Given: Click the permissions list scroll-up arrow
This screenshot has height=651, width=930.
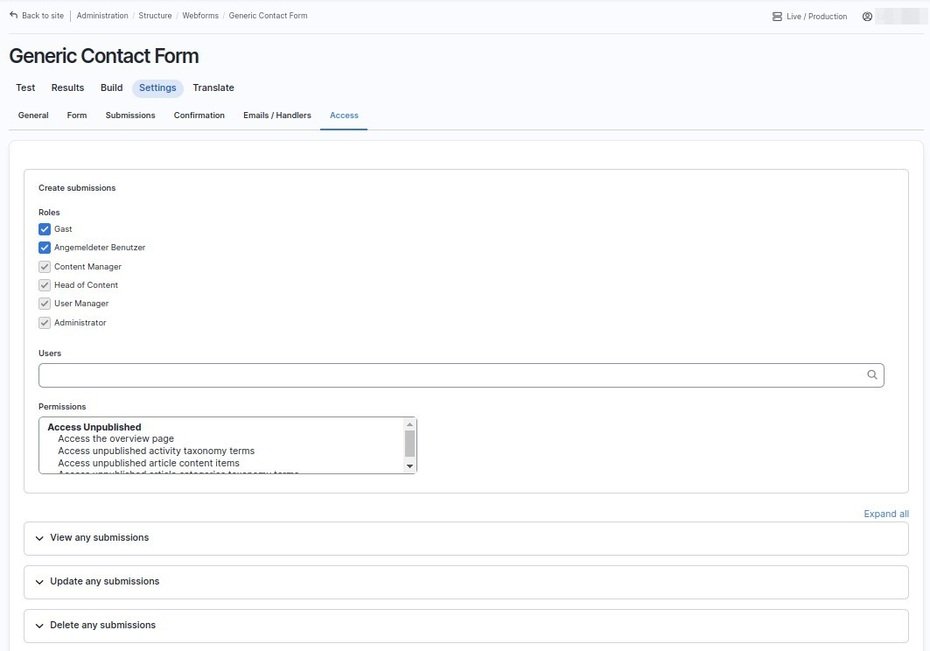Looking at the screenshot, I should pyautogui.click(x=409, y=424).
